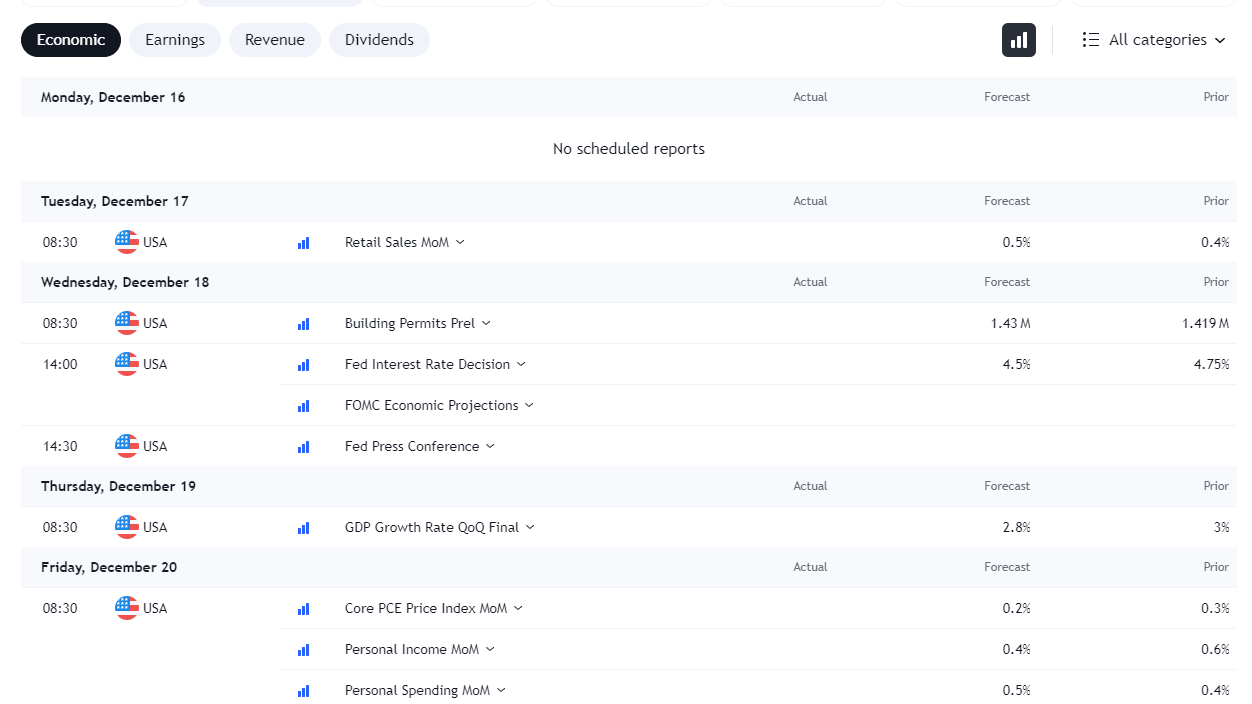Click the Tuesday, December 17 date header
This screenshot has height=704, width=1252.
click(115, 201)
